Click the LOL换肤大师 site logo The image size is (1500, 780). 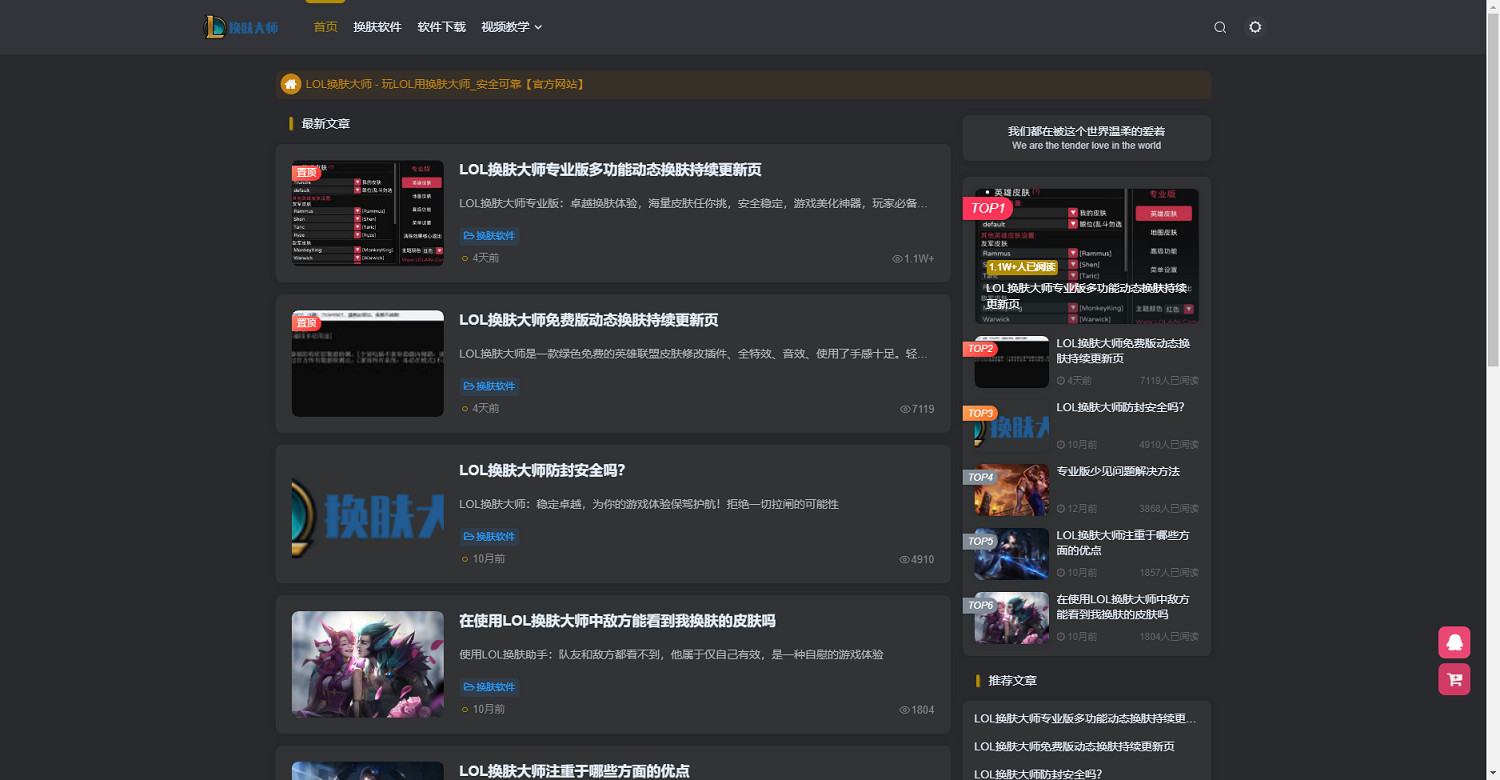(x=241, y=27)
